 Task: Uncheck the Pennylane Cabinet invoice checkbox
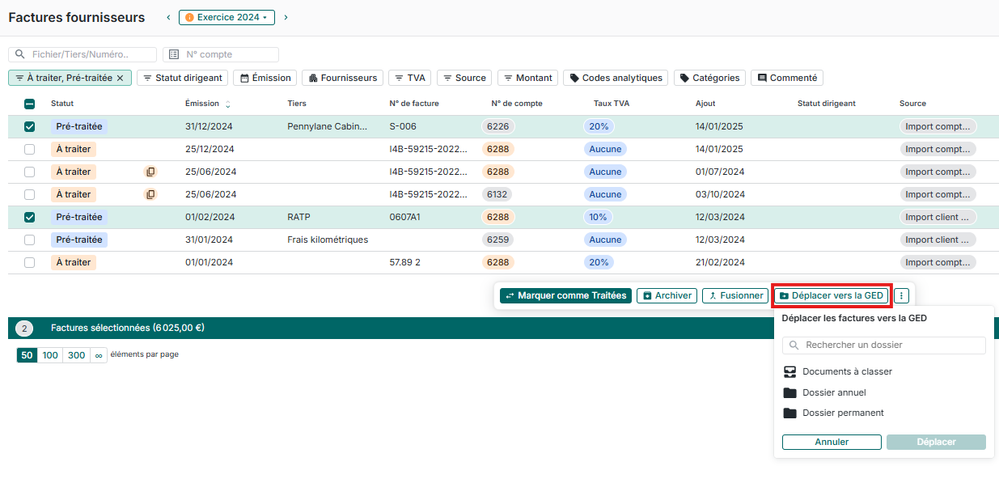29,127
